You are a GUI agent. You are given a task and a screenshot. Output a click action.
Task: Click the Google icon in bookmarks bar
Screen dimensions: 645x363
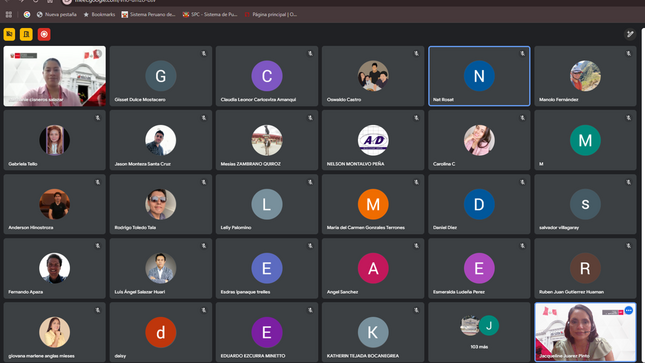pos(27,14)
